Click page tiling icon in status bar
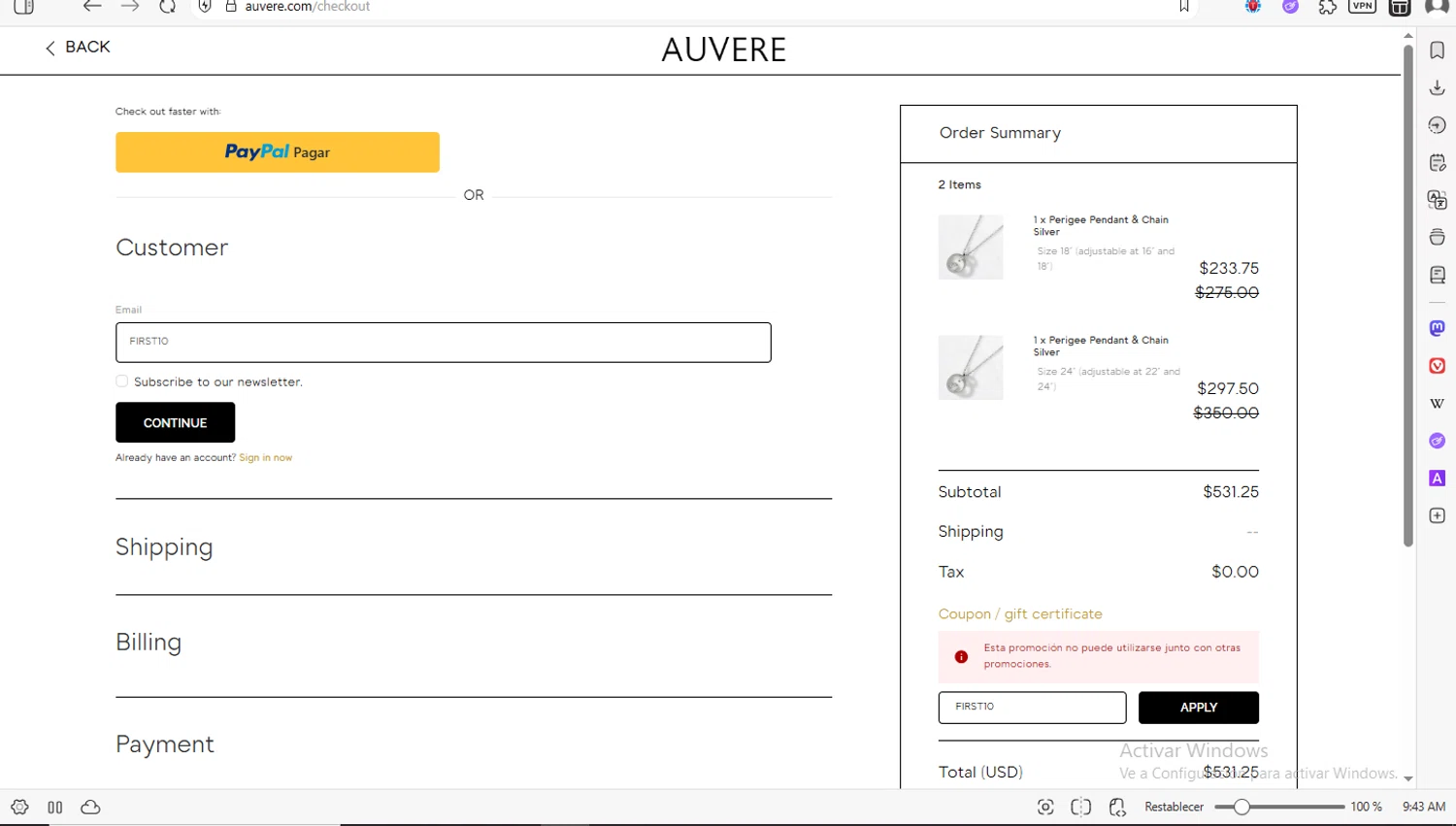This screenshot has height=826, width=1456. click(x=1081, y=808)
